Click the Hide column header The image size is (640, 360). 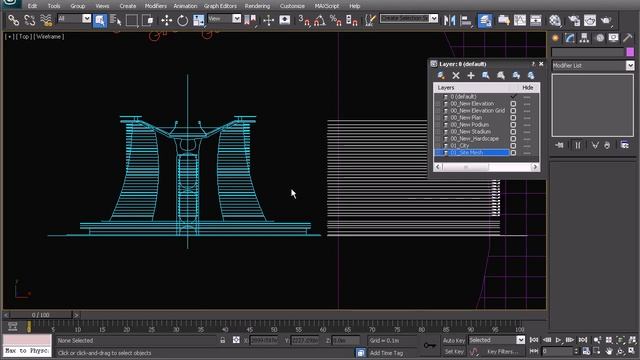(528, 88)
